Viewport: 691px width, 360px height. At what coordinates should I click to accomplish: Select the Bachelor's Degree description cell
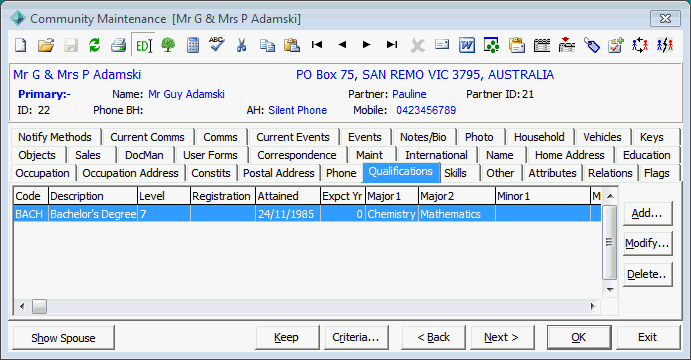coord(93,214)
